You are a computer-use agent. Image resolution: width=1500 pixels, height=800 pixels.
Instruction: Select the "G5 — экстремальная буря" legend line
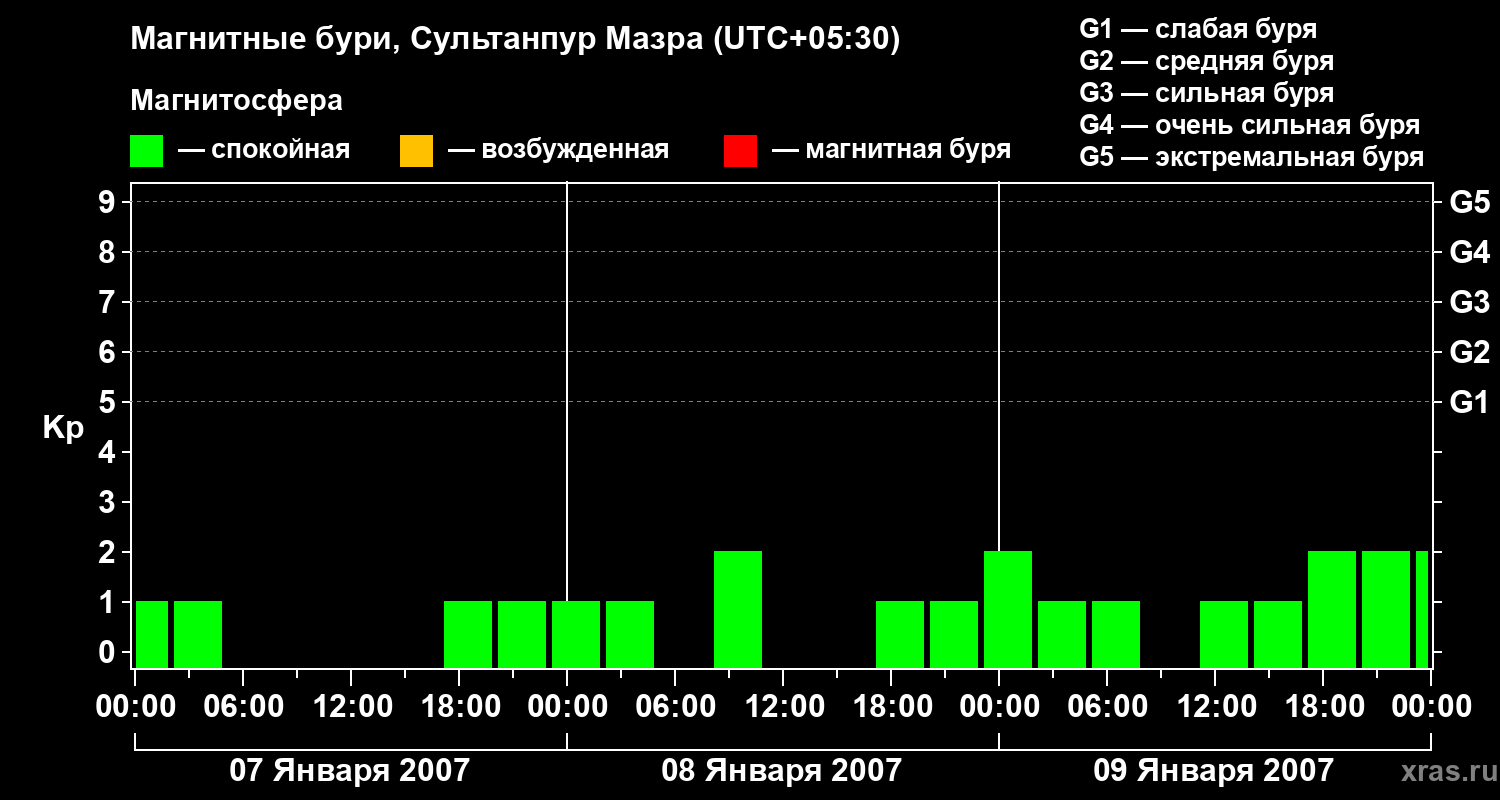(x=1252, y=157)
